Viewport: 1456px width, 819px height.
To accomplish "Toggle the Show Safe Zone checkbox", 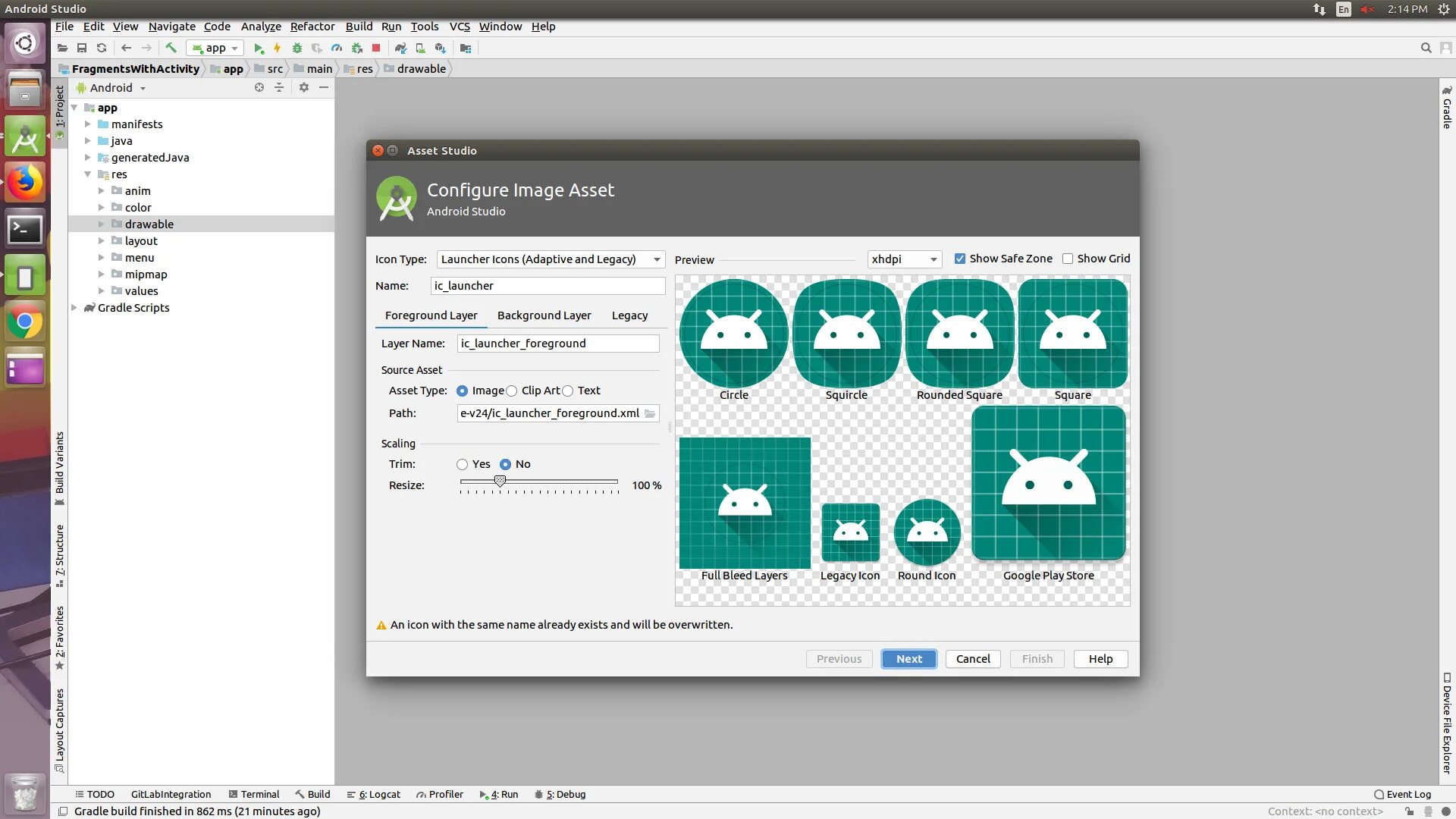I will (960, 259).
